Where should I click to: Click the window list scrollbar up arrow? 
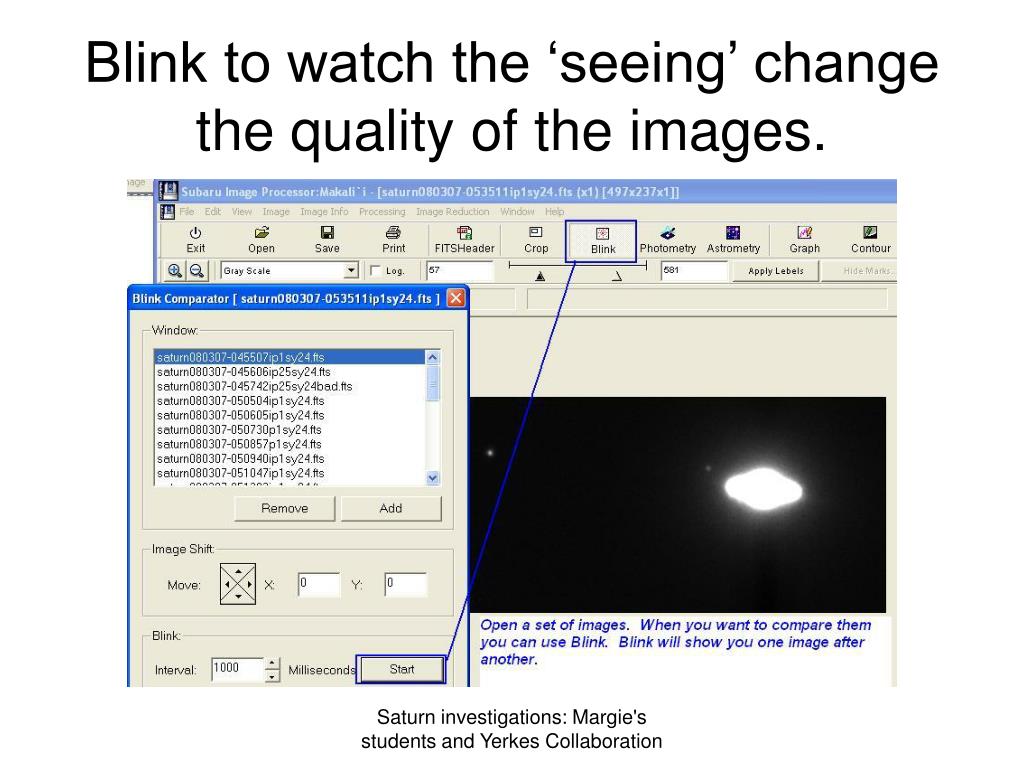432,357
